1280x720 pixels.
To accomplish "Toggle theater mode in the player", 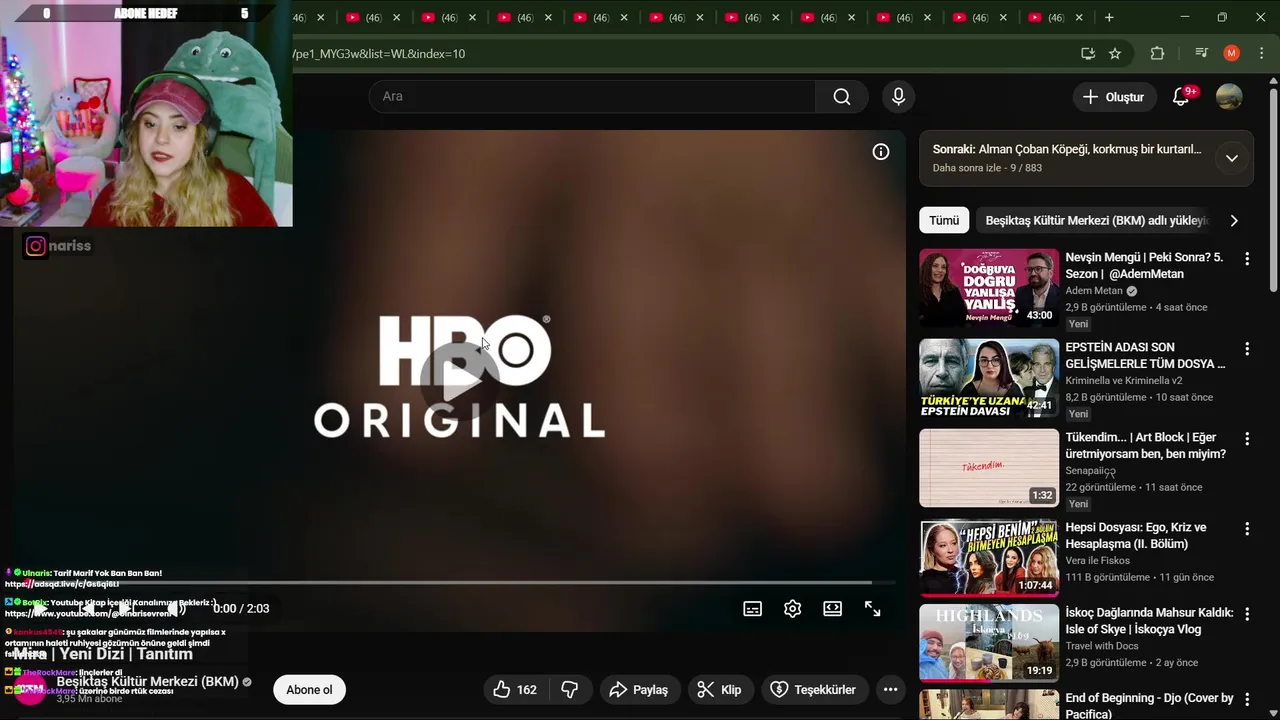I will (x=832, y=608).
